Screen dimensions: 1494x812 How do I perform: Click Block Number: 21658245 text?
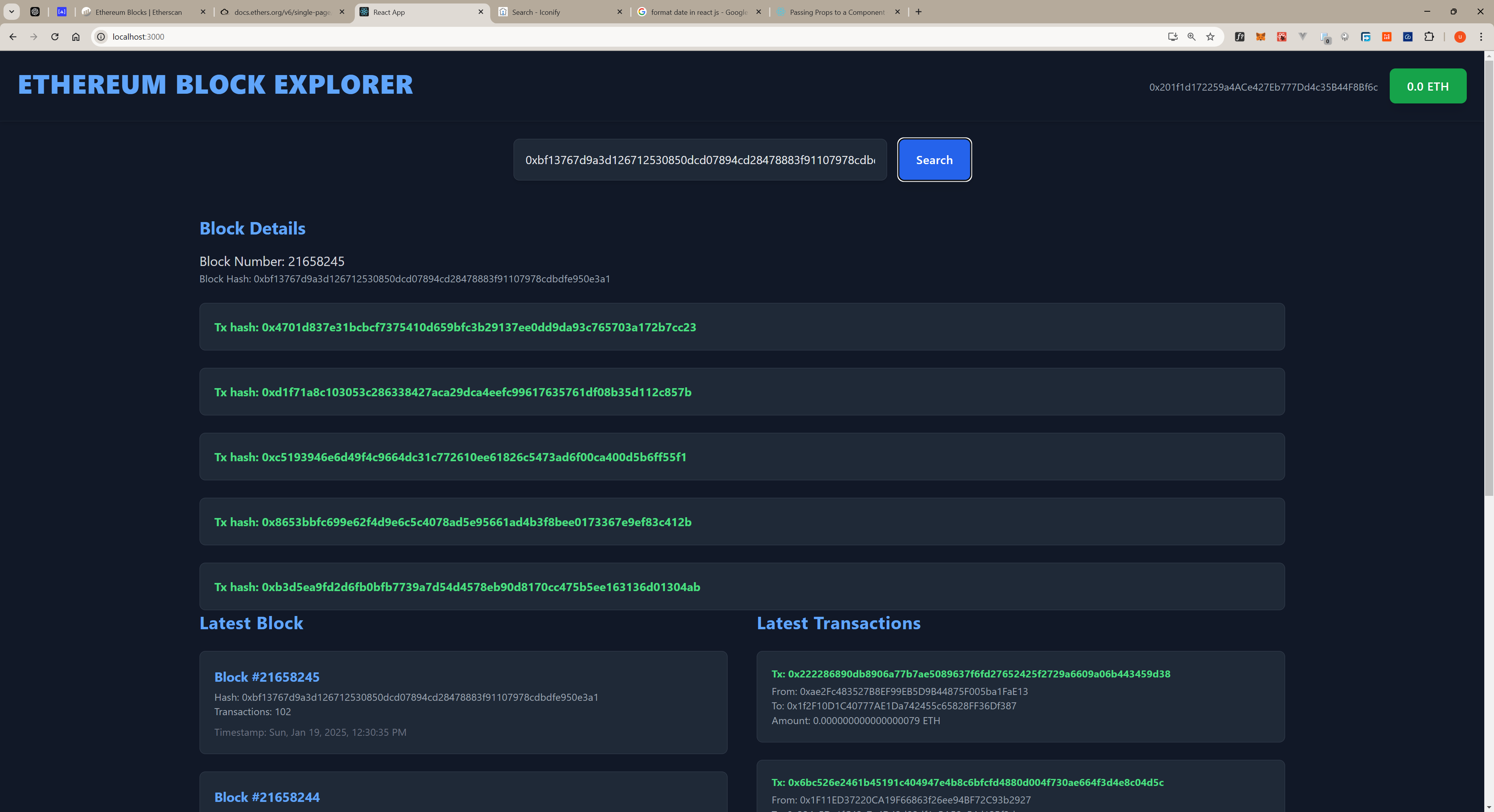(x=272, y=261)
